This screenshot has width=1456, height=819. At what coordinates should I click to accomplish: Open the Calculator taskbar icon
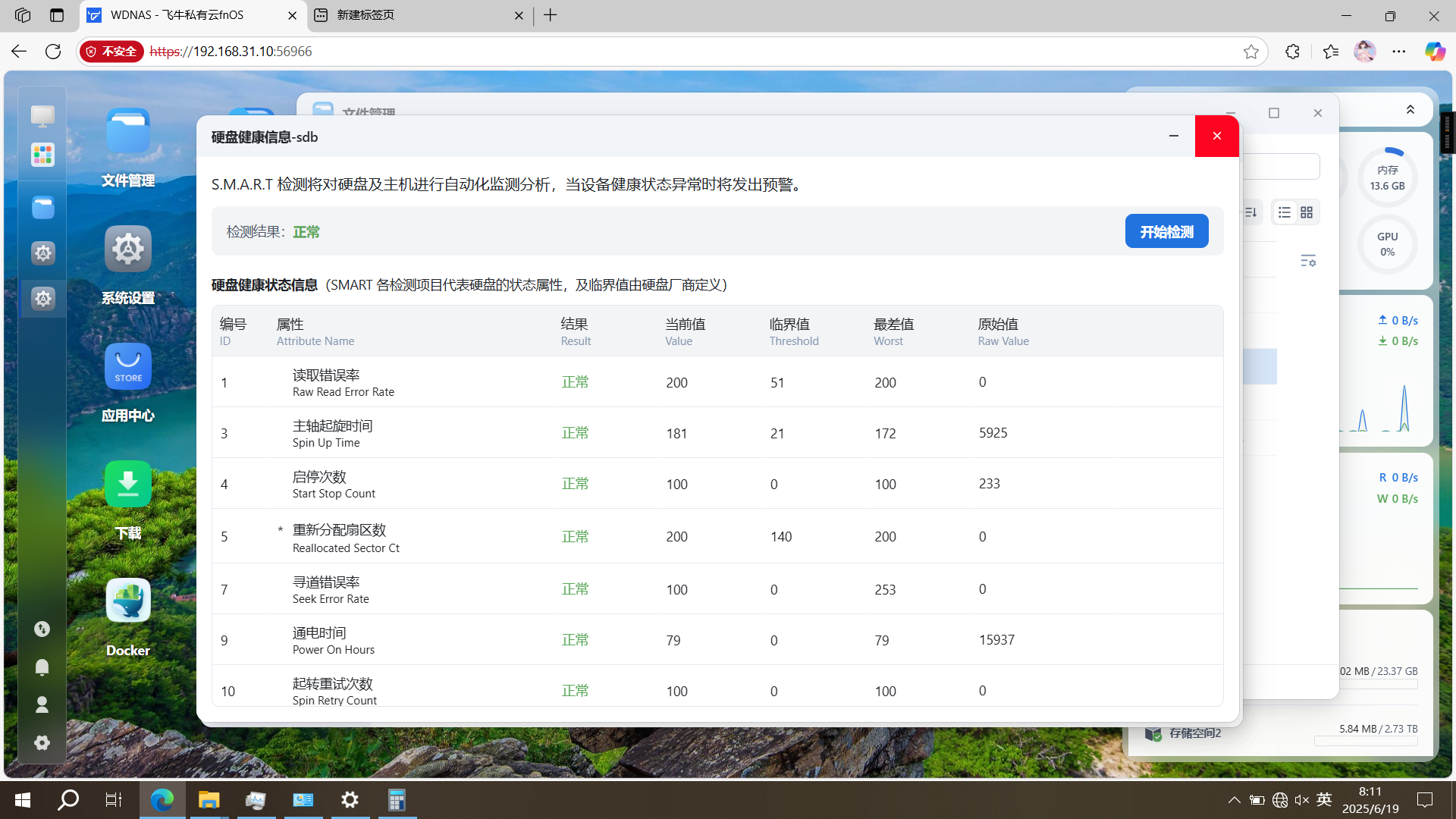[397, 799]
